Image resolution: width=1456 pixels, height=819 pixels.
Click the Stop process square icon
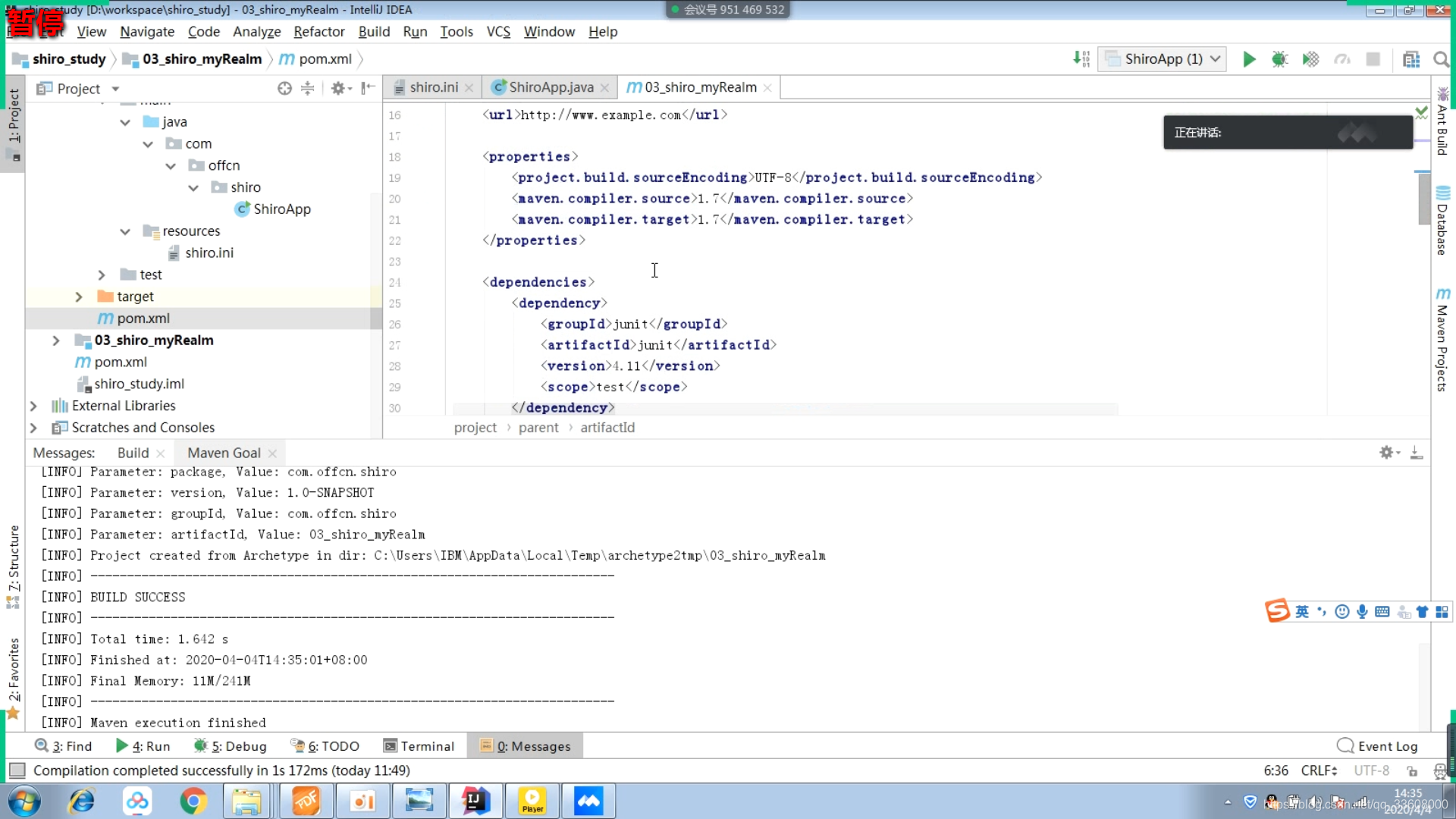(x=1373, y=59)
